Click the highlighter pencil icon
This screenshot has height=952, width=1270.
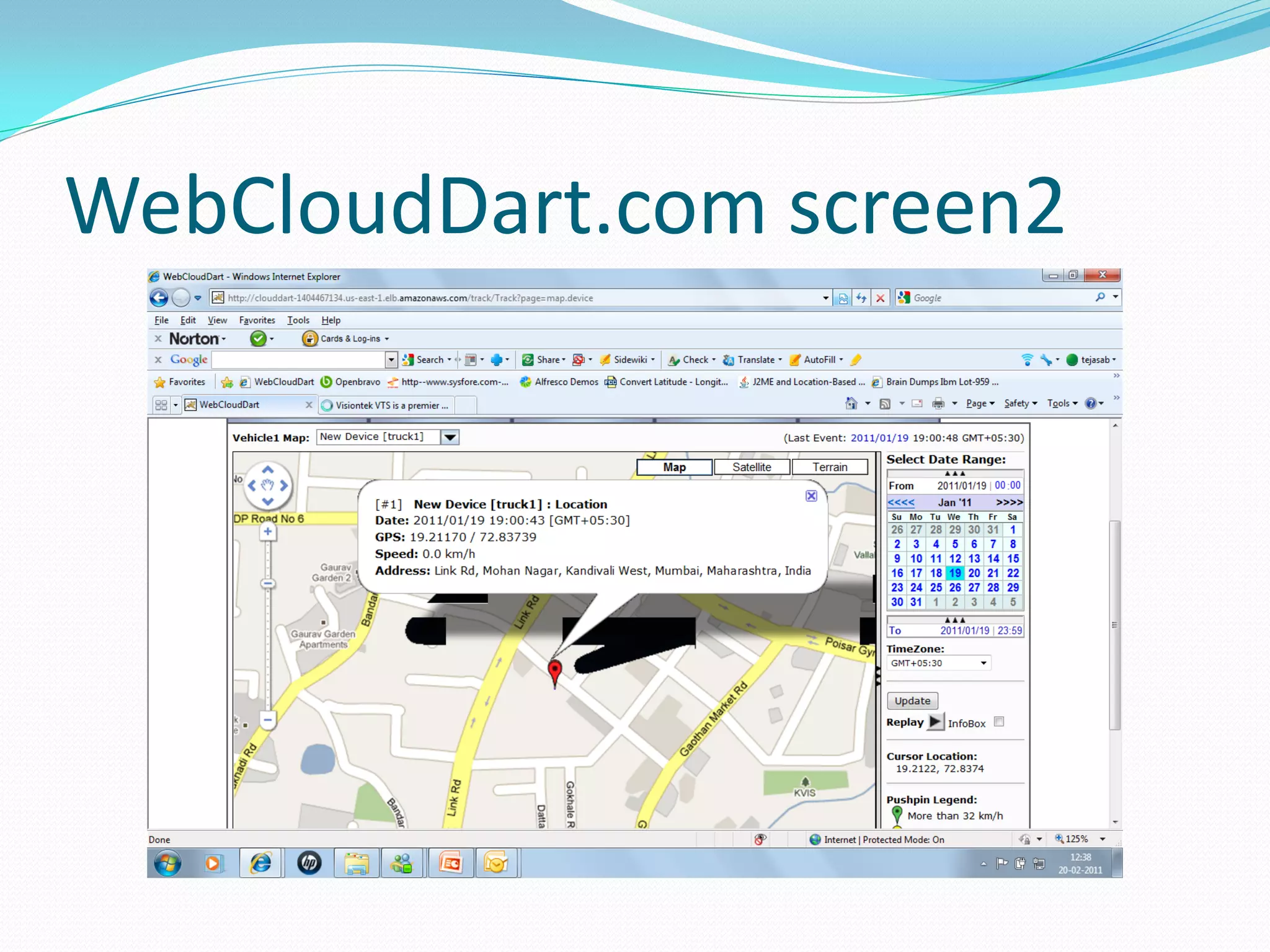(856, 359)
